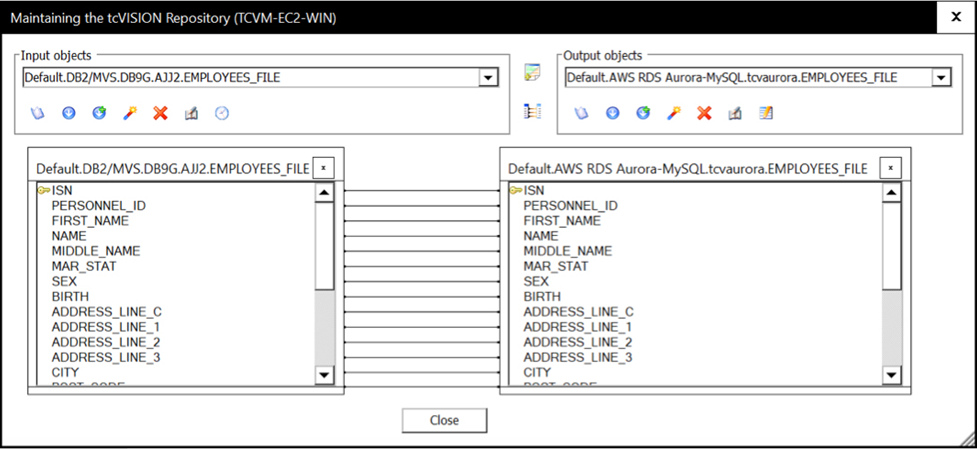Click the documents icon under Input objects
This screenshot has width=977, height=449.
click(38, 113)
